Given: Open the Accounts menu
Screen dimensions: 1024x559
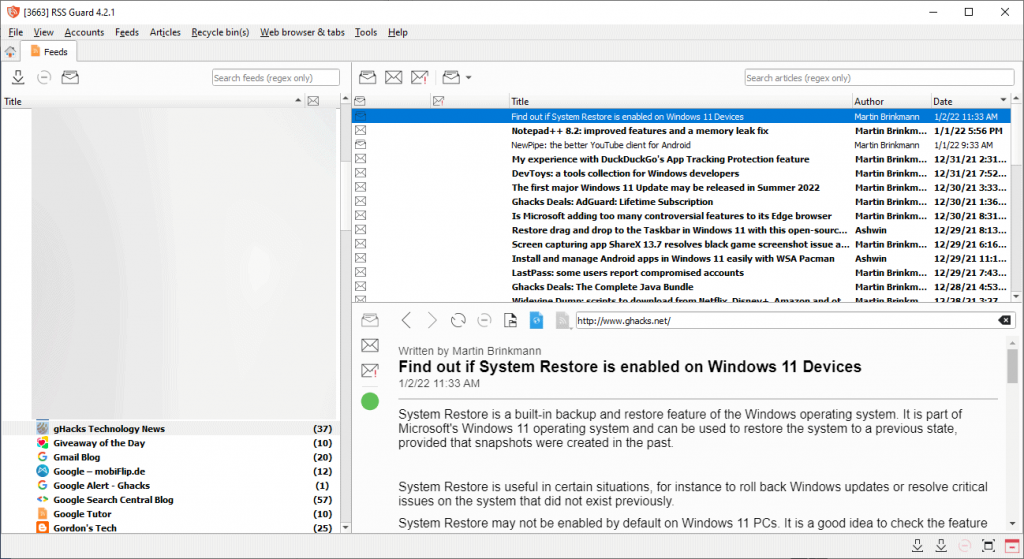Looking at the screenshot, I should 84,32.
